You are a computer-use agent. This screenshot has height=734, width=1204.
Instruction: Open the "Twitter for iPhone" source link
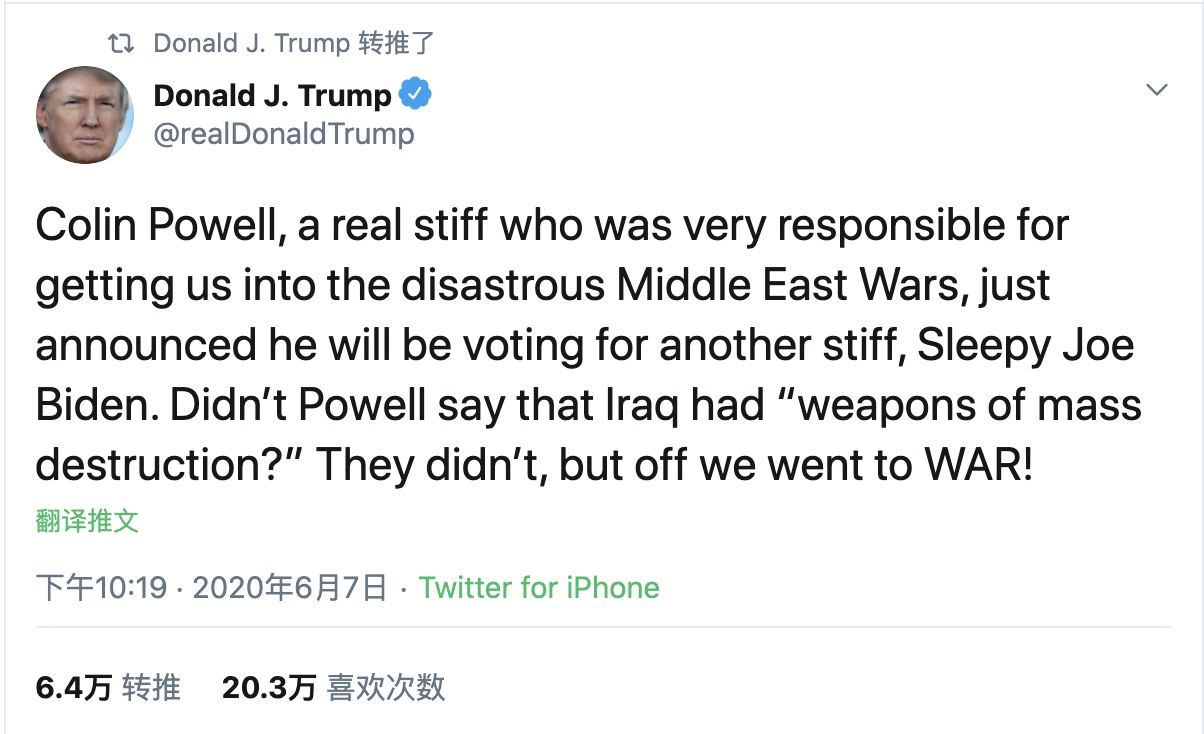click(539, 588)
